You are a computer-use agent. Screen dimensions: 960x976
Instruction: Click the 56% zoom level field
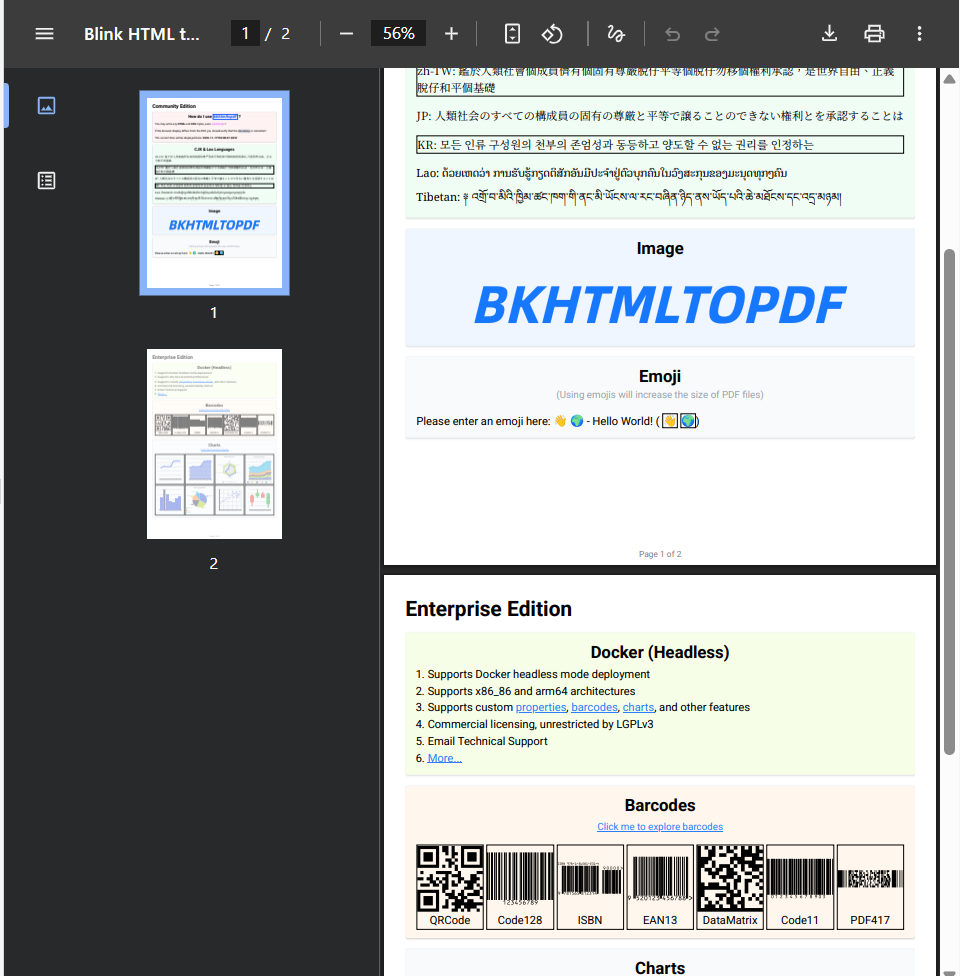click(398, 33)
